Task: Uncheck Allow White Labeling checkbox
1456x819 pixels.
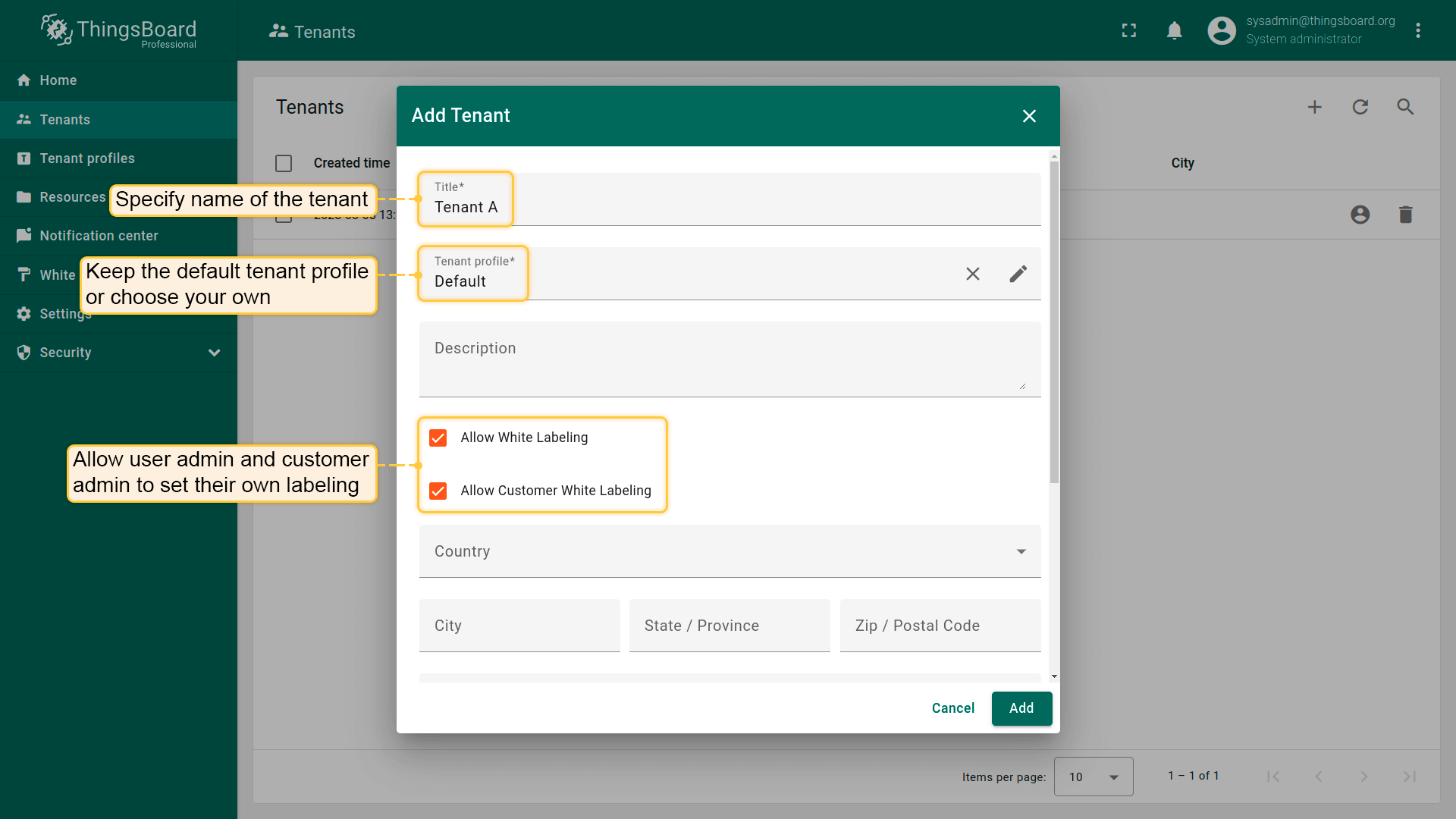Action: tap(438, 438)
